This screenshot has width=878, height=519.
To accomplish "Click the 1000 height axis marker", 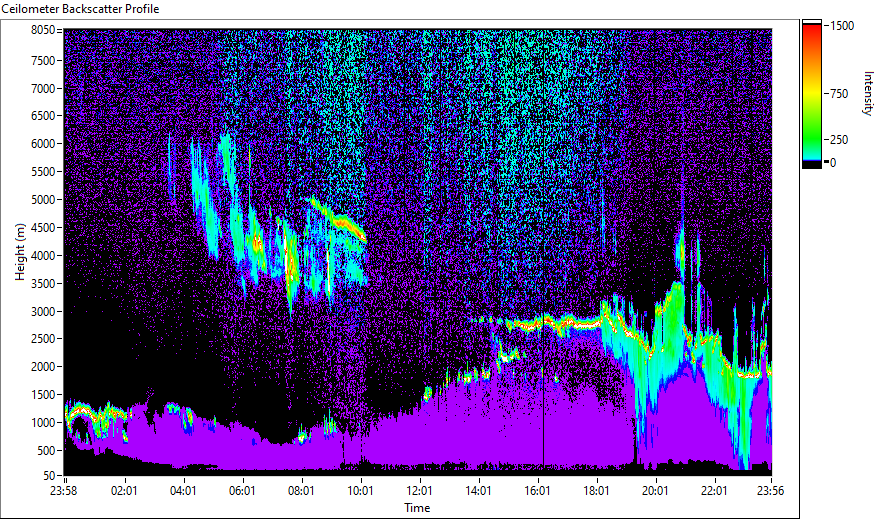I will tap(43, 423).
